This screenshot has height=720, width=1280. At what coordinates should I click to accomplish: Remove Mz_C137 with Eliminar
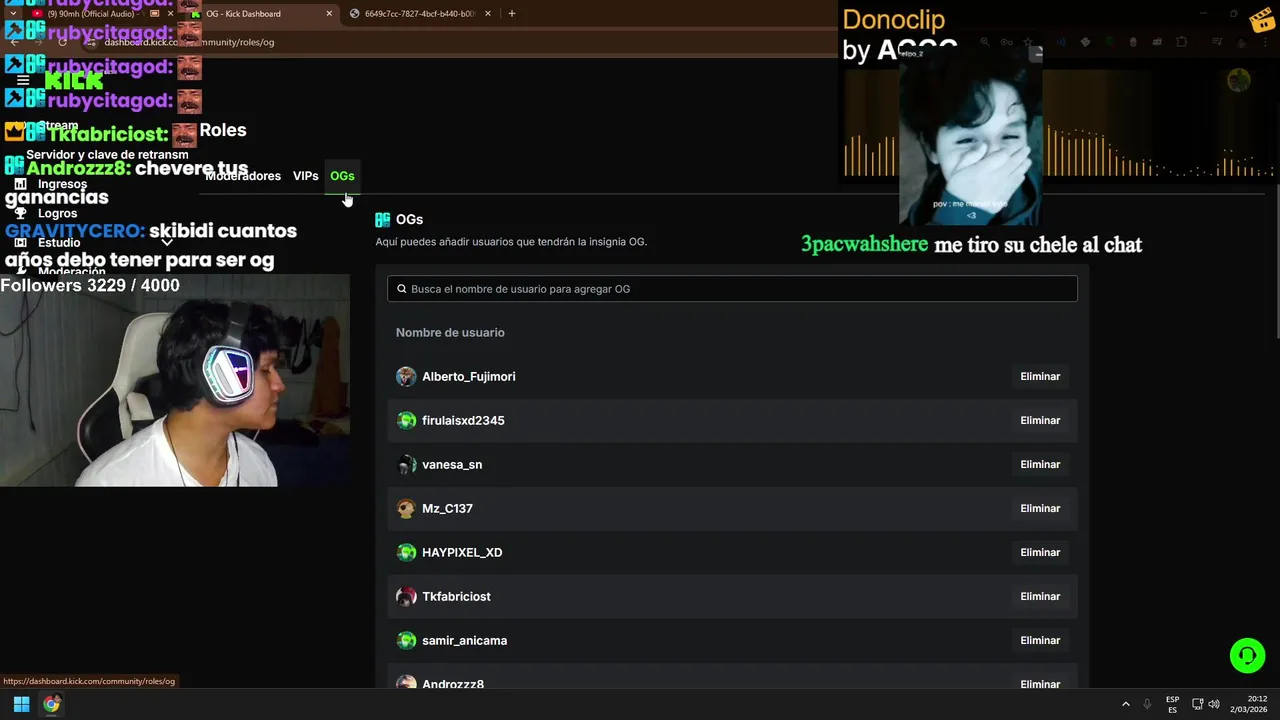point(1040,508)
